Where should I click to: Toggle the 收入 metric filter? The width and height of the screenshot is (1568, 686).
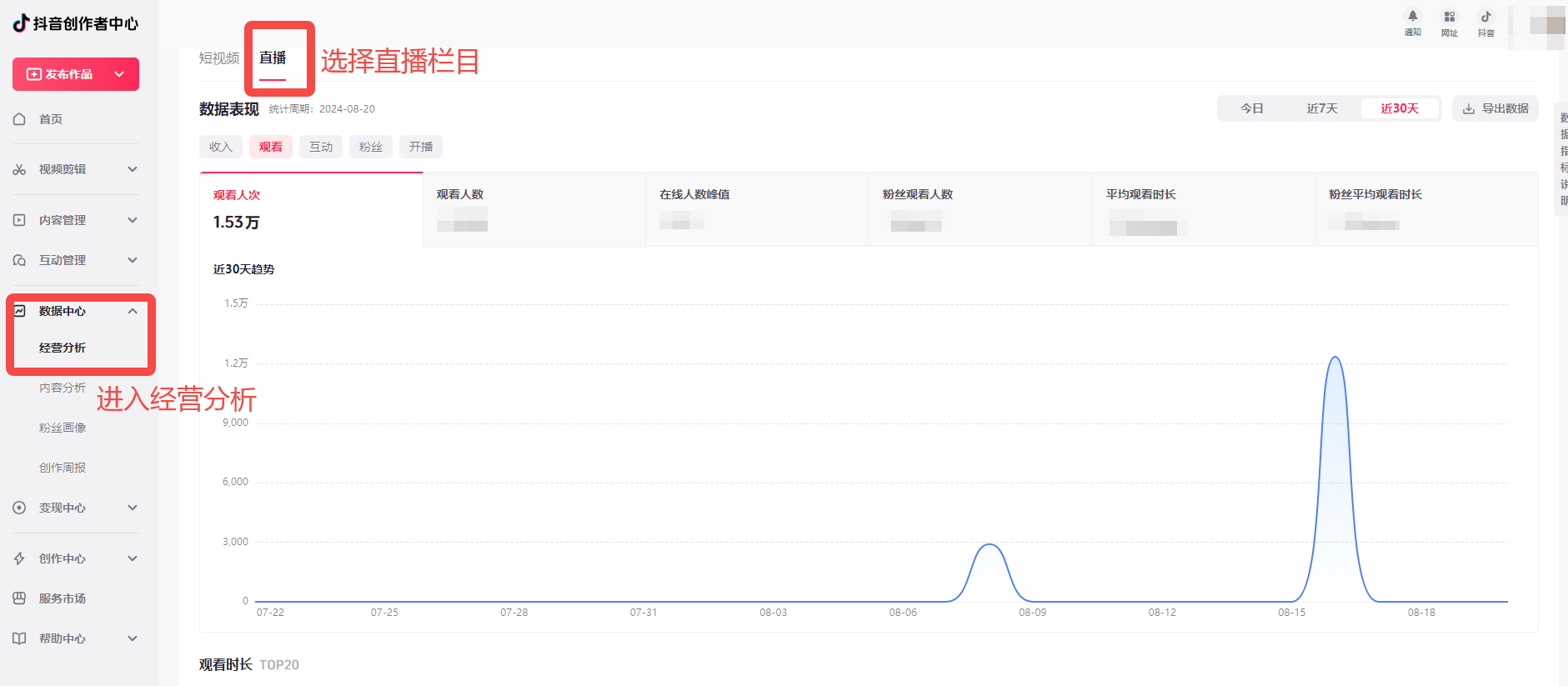click(220, 147)
